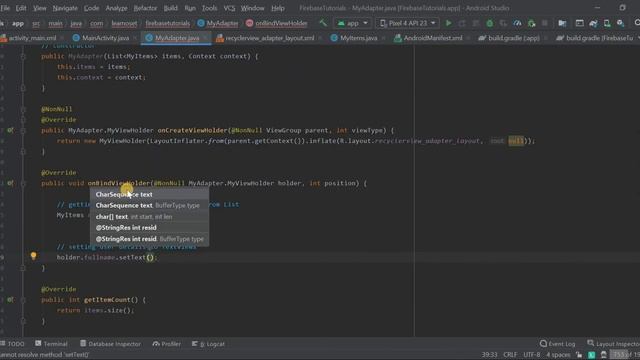Open the Help menu
The width and height of the screenshot is (640, 360).
(278, 8)
